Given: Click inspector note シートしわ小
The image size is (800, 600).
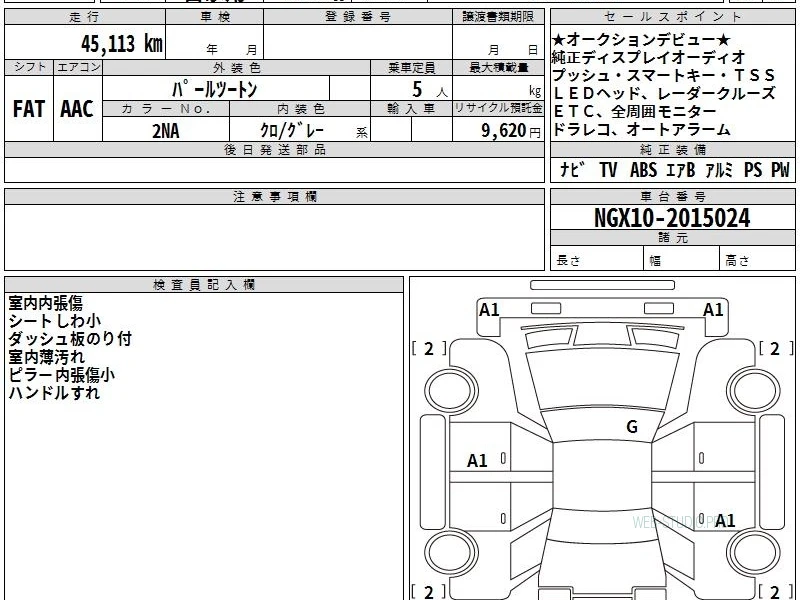Looking at the screenshot, I should click(55, 321).
